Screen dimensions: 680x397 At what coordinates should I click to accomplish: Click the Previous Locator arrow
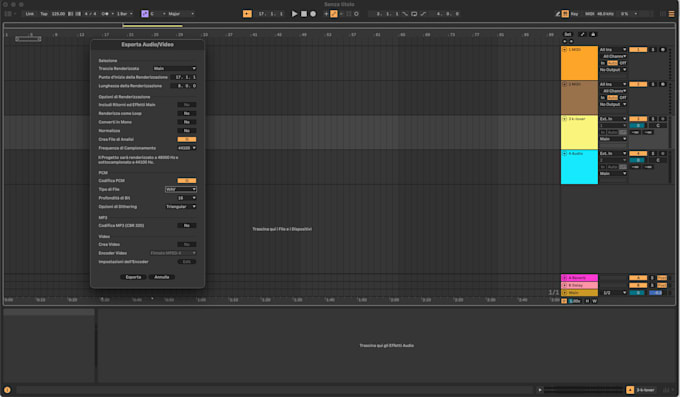point(565,41)
